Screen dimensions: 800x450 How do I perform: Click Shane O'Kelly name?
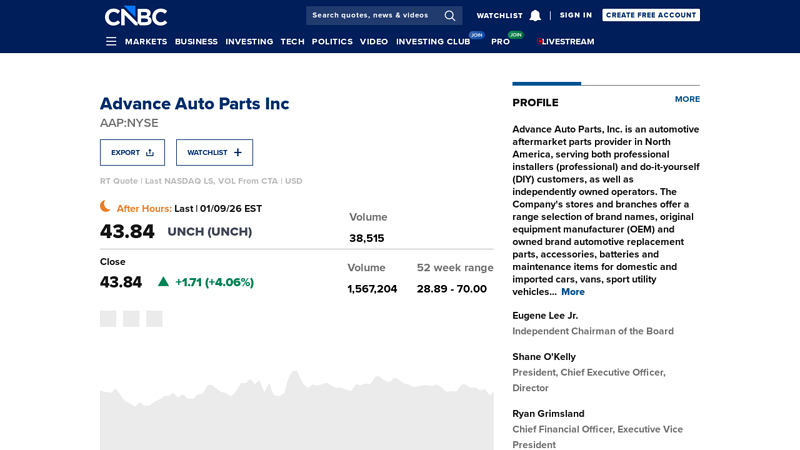(x=544, y=357)
